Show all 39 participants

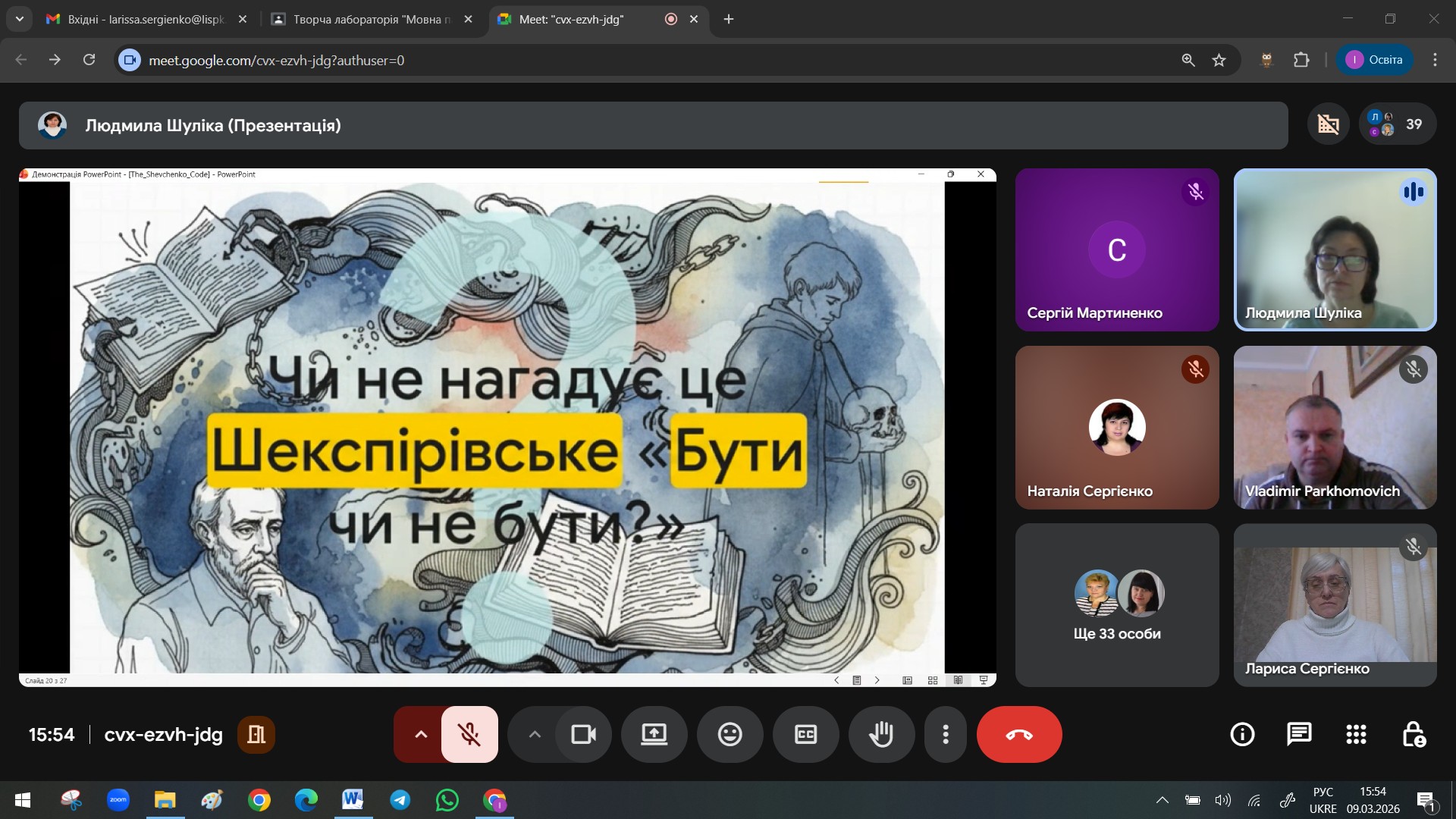pyautogui.click(x=1397, y=124)
